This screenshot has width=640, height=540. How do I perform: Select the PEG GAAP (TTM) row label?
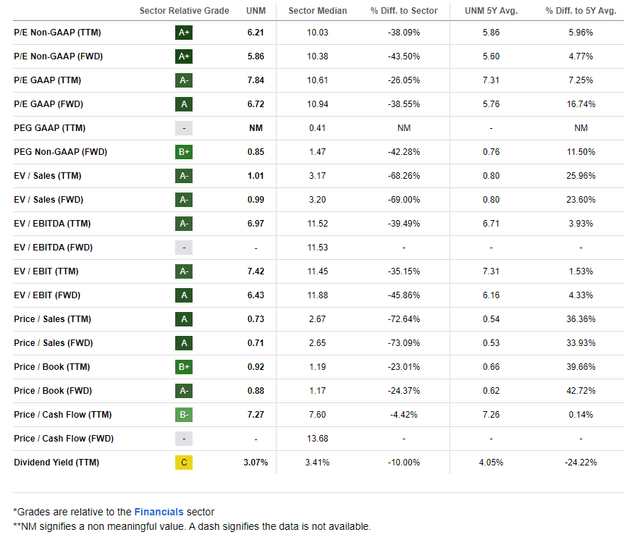point(50,128)
